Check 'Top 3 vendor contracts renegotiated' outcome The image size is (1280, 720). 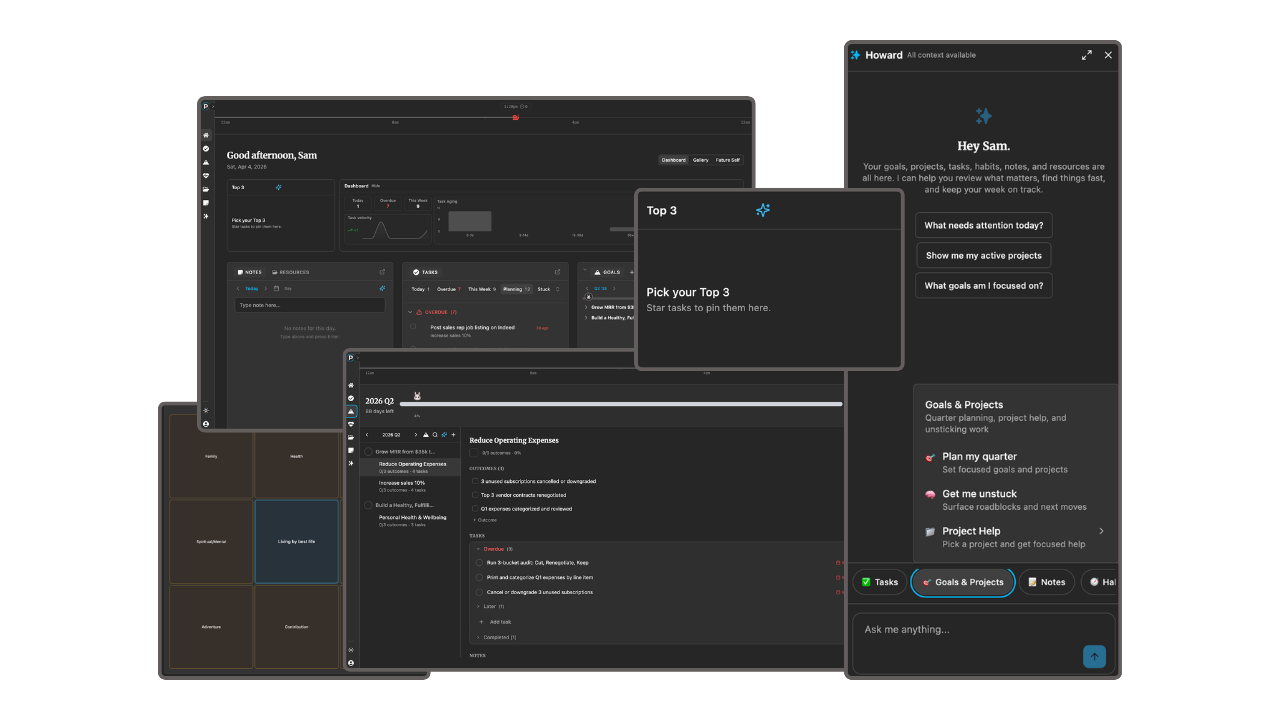coord(475,495)
